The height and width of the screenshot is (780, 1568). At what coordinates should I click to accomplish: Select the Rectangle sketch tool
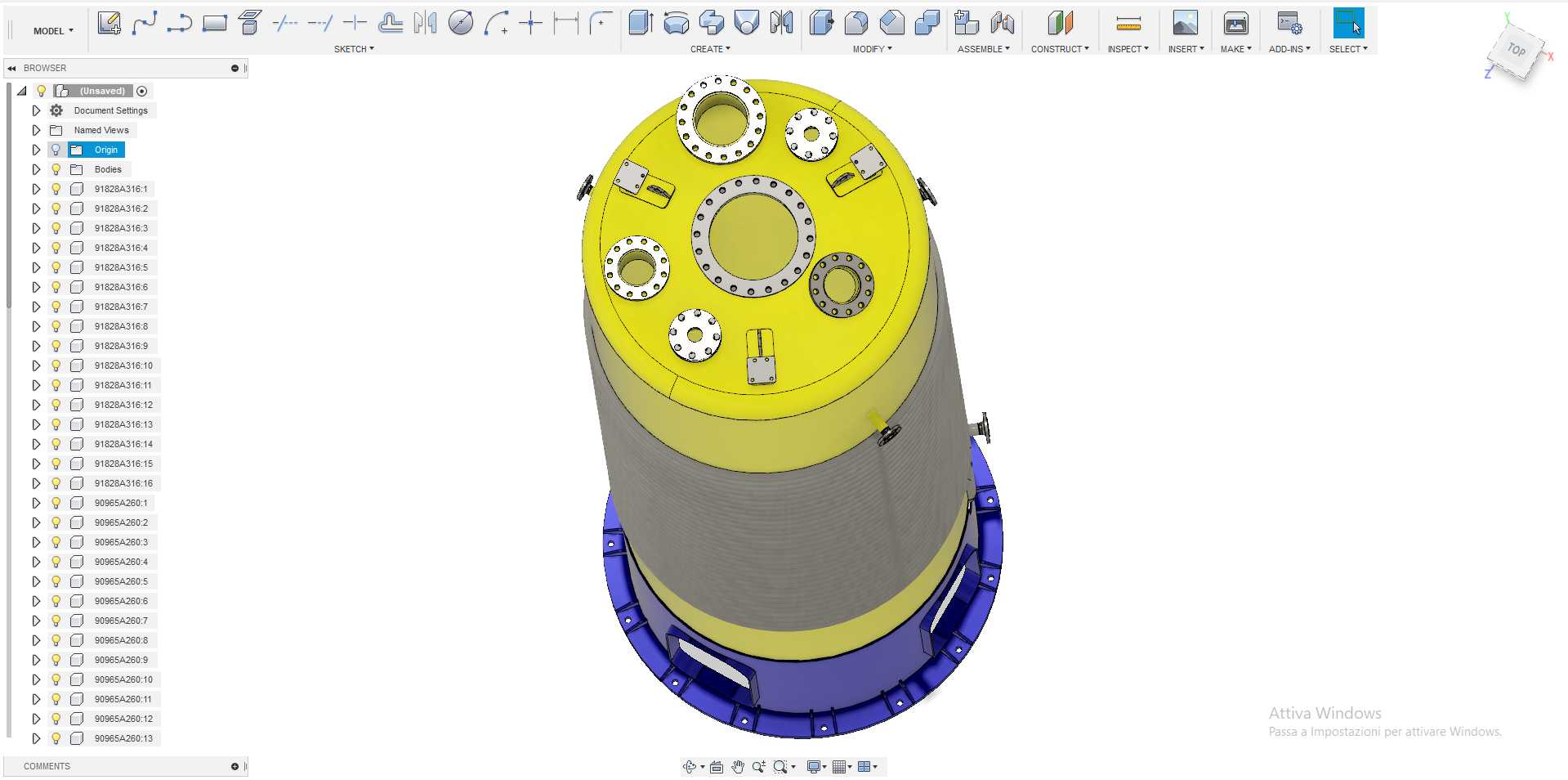click(214, 23)
